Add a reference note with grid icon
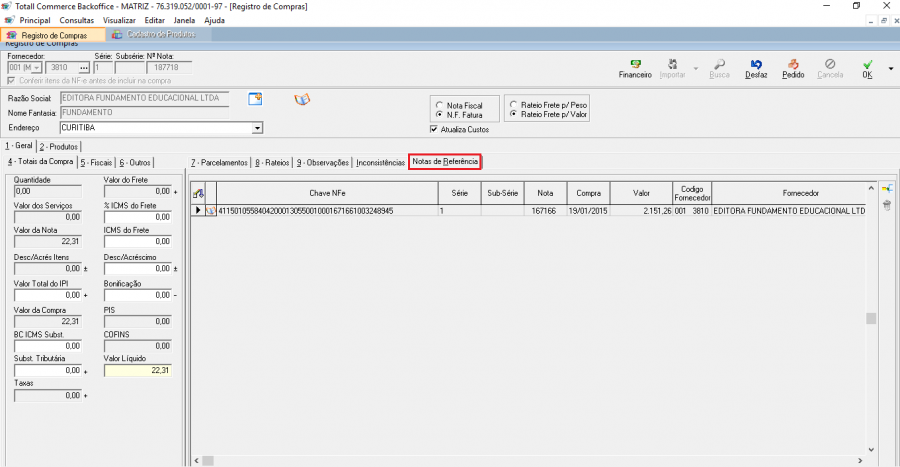 [886, 188]
